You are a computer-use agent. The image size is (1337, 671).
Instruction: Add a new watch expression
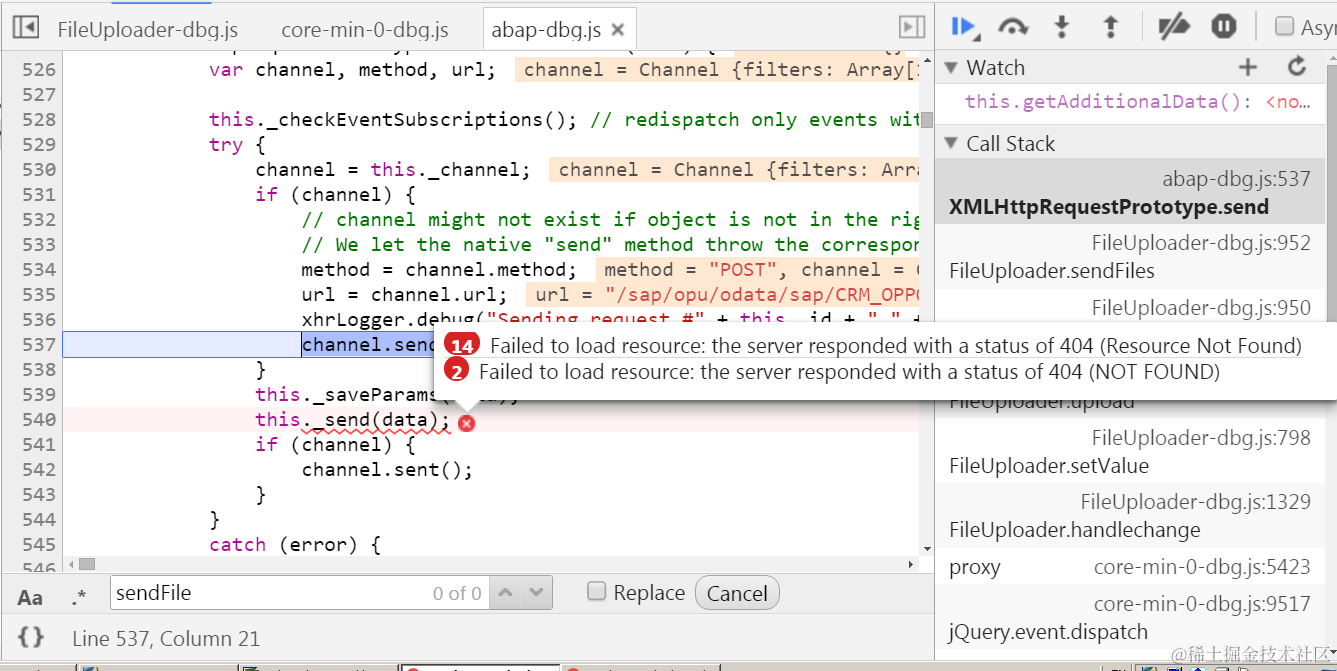click(1247, 66)
